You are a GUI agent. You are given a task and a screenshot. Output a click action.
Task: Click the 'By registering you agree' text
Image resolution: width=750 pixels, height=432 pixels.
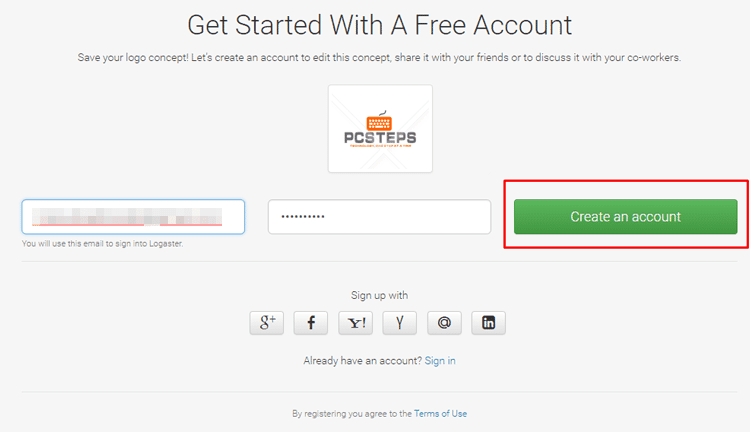pos(352,414)
